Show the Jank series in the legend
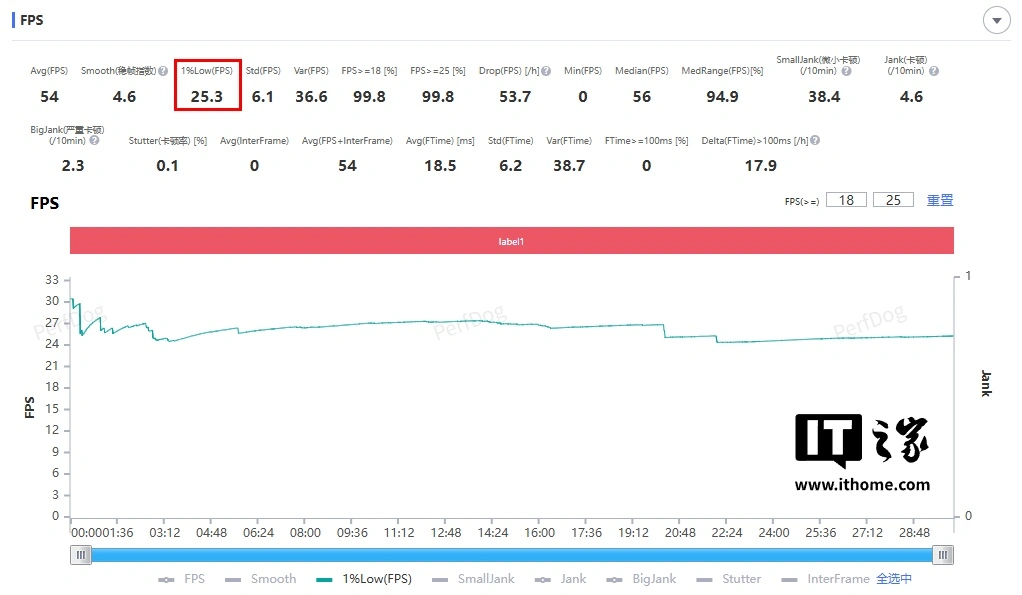1022x595 pixels. (x=561, y=579)
